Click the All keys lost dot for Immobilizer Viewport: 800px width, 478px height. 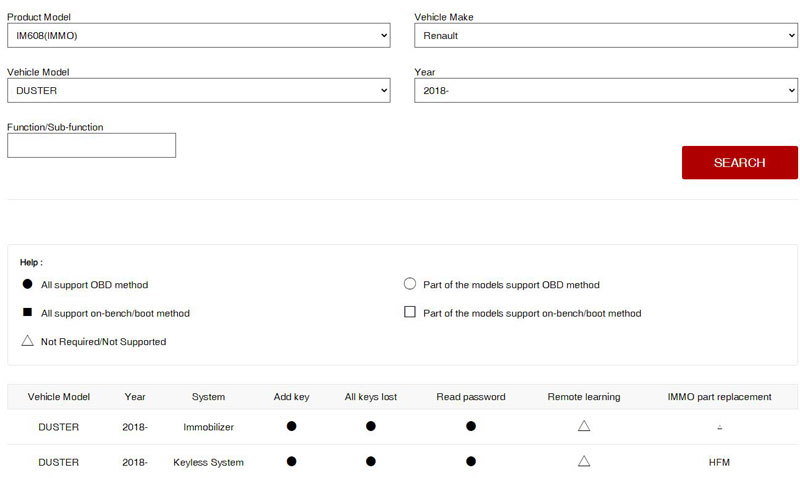370,426
